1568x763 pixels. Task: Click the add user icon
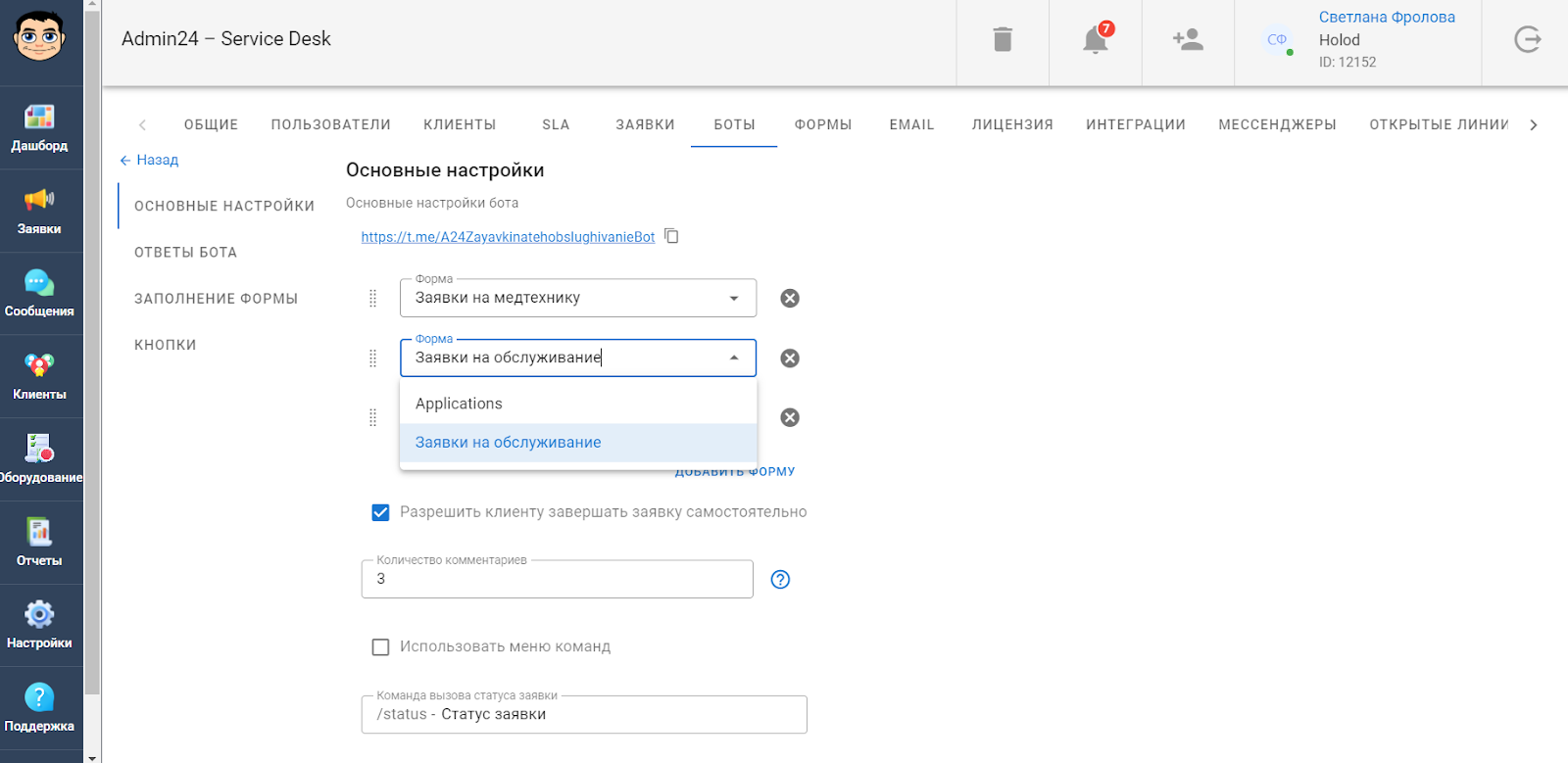pos(1188,40)
